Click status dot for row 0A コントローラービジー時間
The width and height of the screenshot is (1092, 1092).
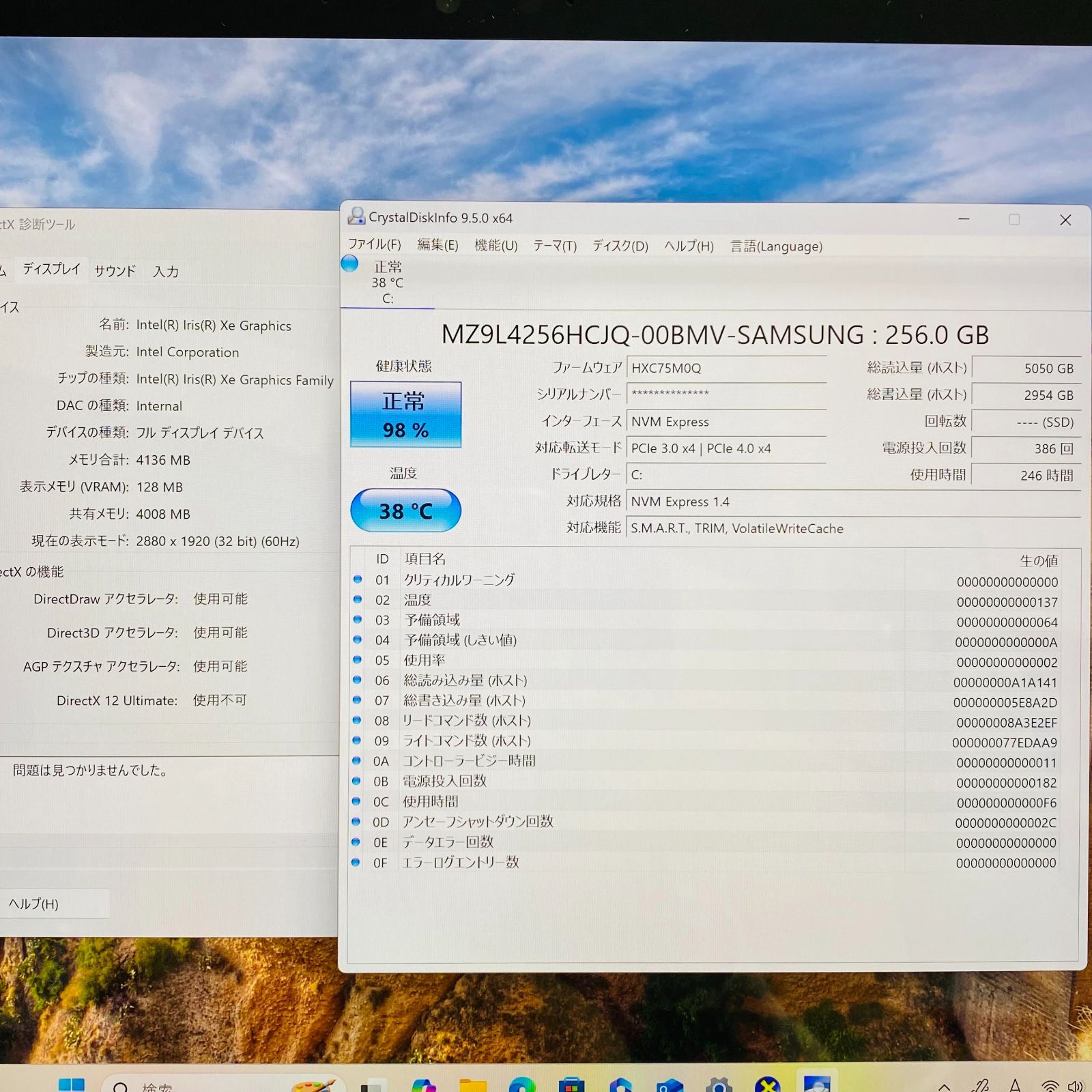coord(356,760)
